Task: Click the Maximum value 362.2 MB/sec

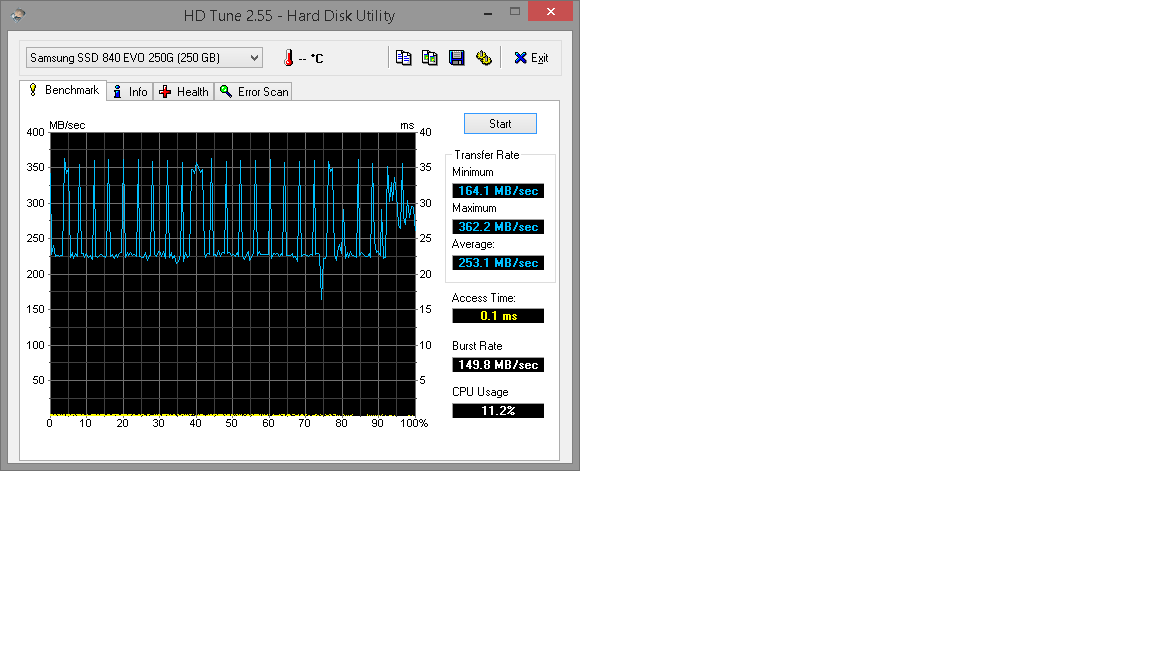Action: click(498, 227)
